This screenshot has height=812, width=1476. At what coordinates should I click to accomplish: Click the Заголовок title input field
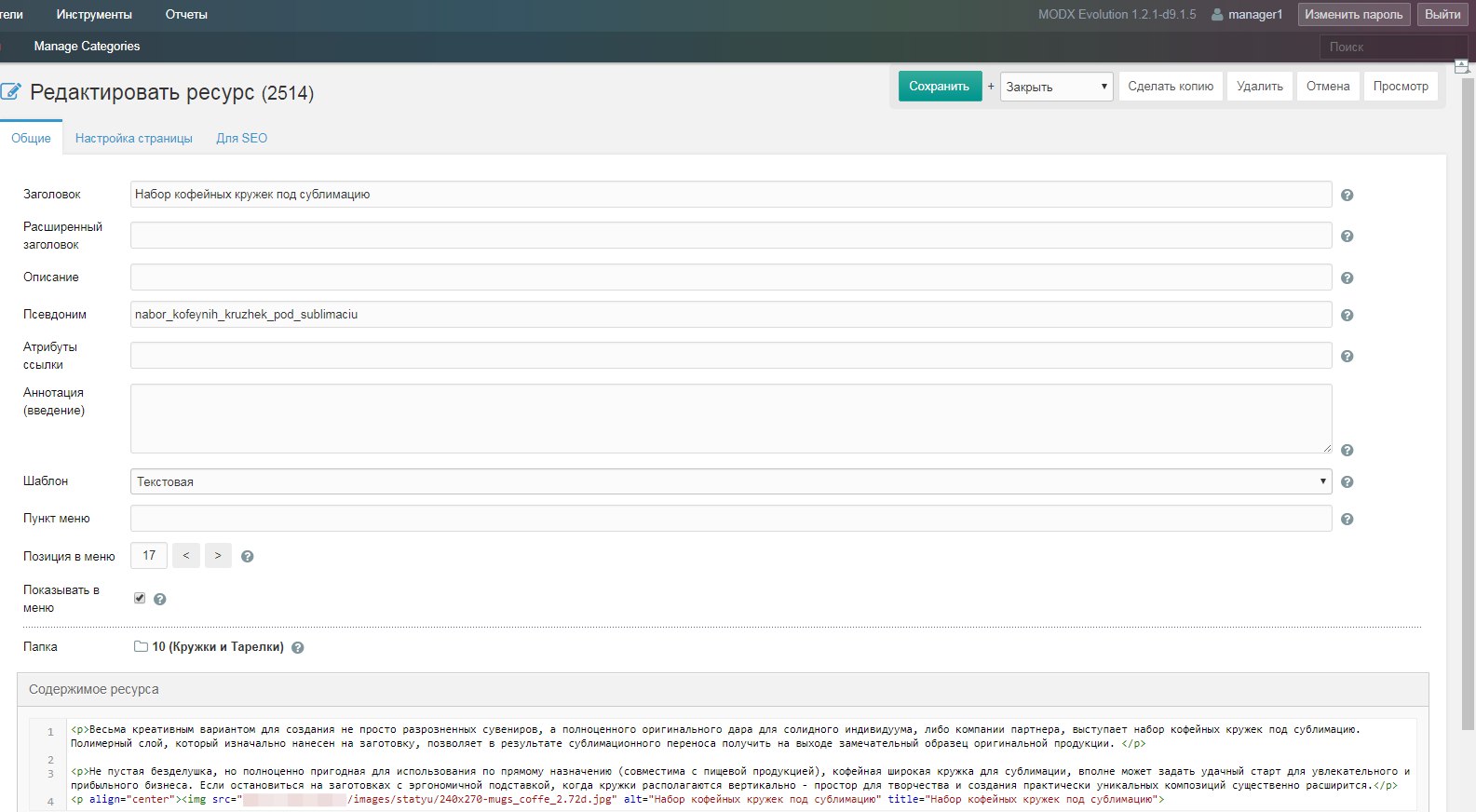click(x=731, y=195)
